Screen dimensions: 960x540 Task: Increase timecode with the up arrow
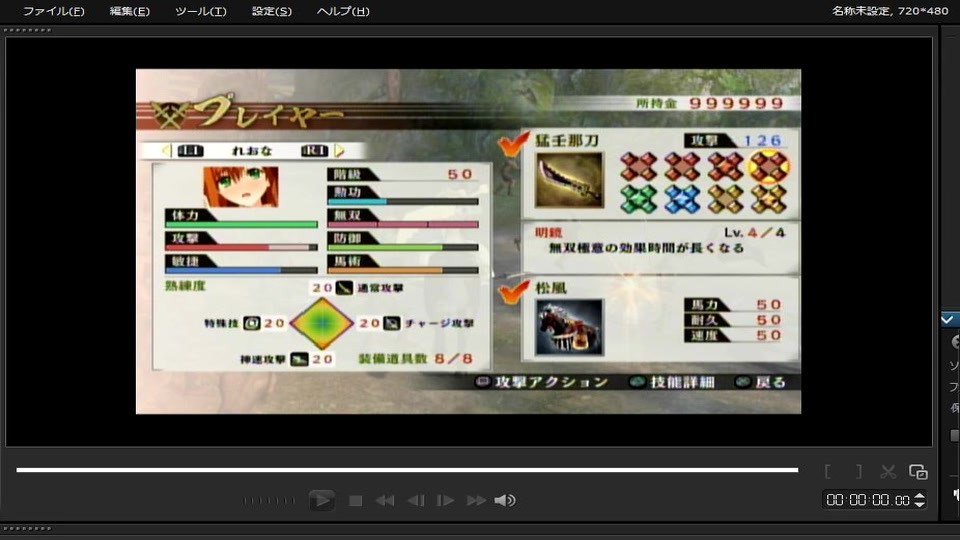[x=920, y=496]
